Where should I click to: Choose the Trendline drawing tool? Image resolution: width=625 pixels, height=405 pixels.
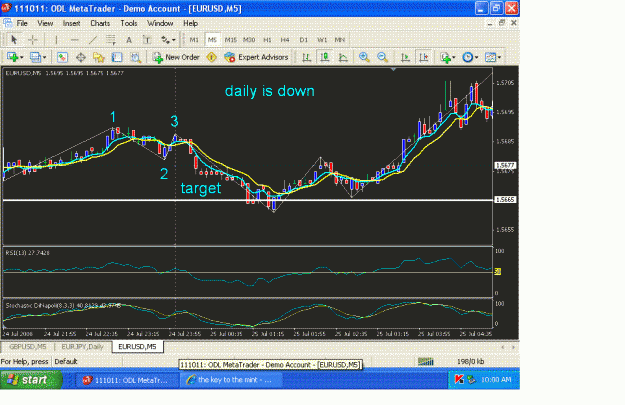92,40
